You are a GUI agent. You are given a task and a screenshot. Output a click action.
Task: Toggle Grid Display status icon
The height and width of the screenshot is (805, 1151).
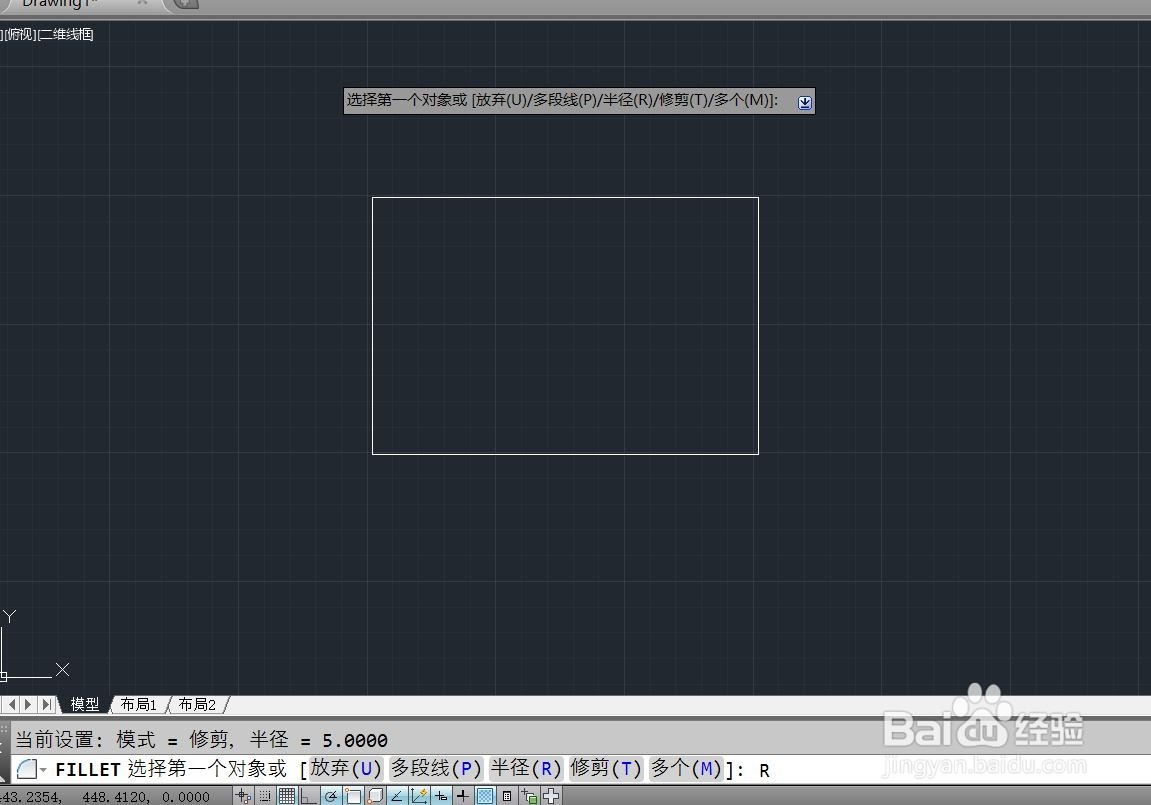coord(287,795)
